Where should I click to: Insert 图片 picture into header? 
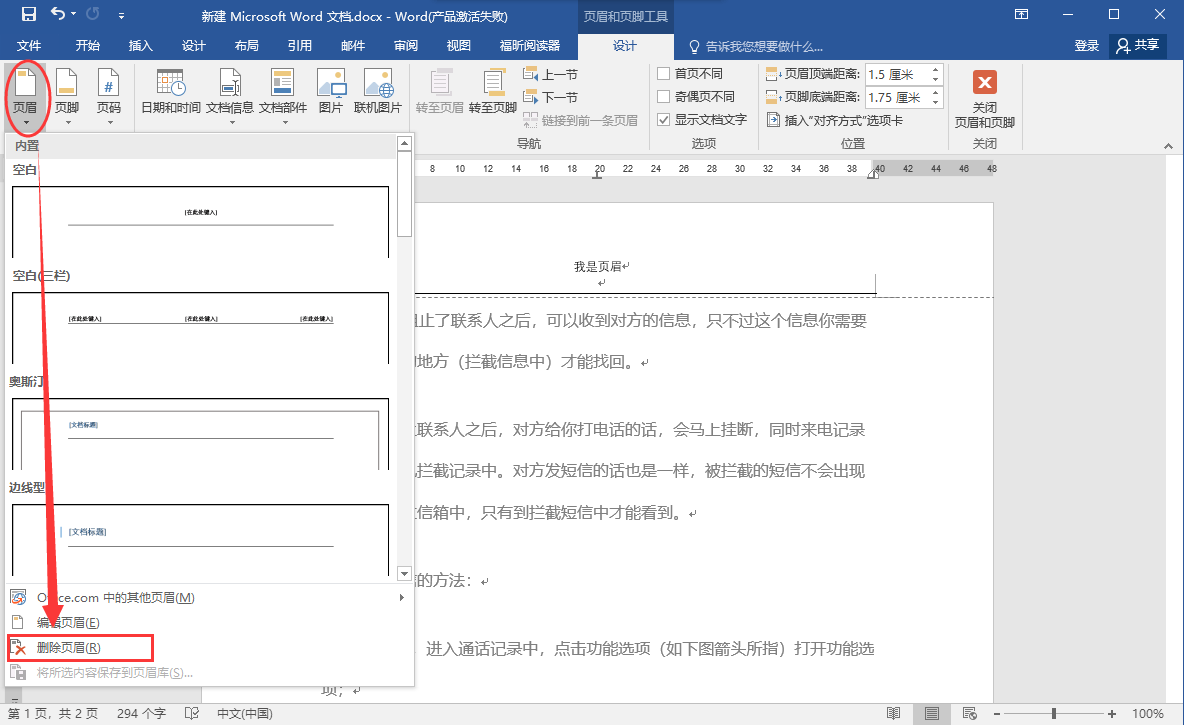tap(331, 91)
